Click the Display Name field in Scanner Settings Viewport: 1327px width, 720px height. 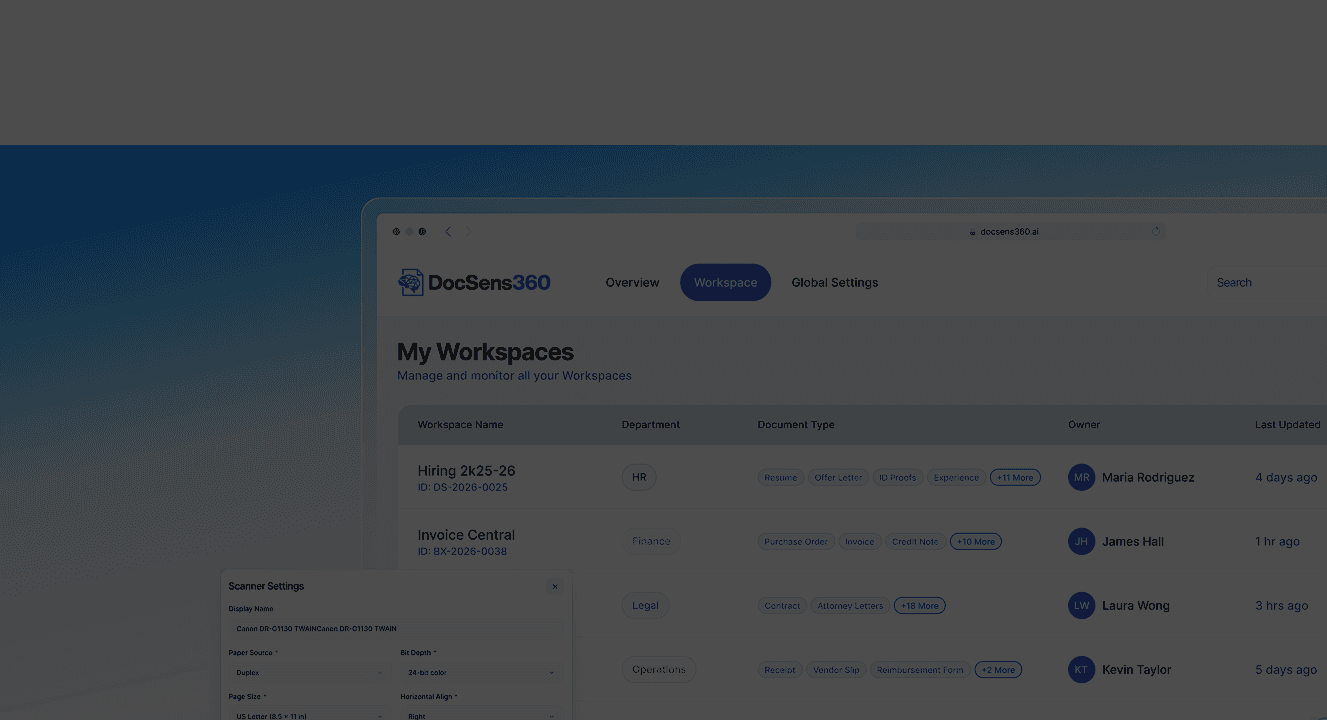pos(395,629)
